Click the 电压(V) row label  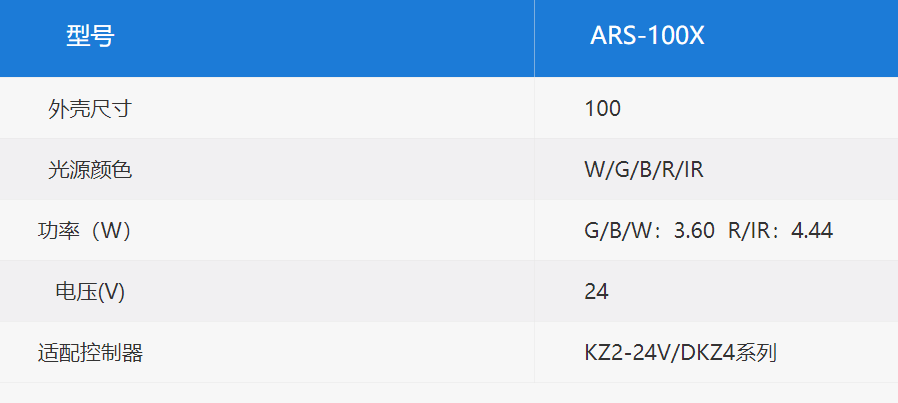tap(90, 292)
